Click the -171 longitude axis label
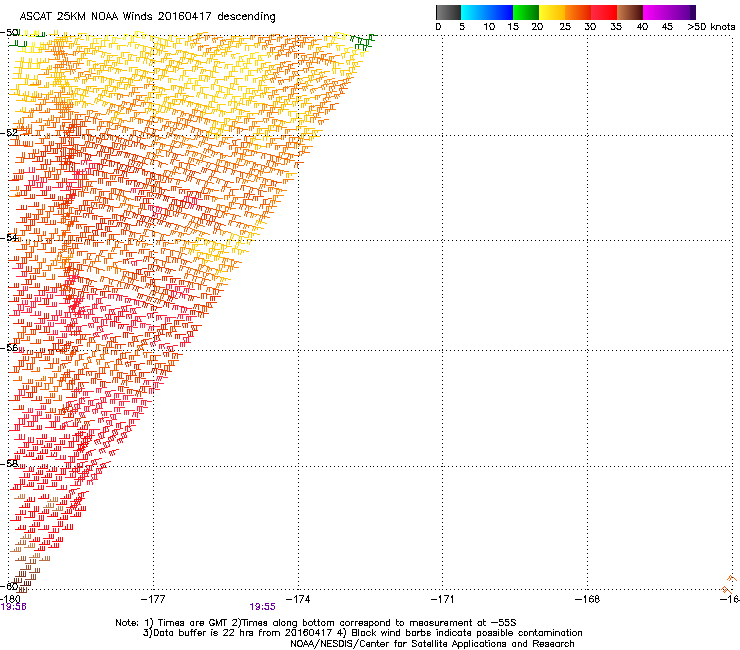This screenshot has width=740, height=650. pyautogui.click(x=442, y=599)
